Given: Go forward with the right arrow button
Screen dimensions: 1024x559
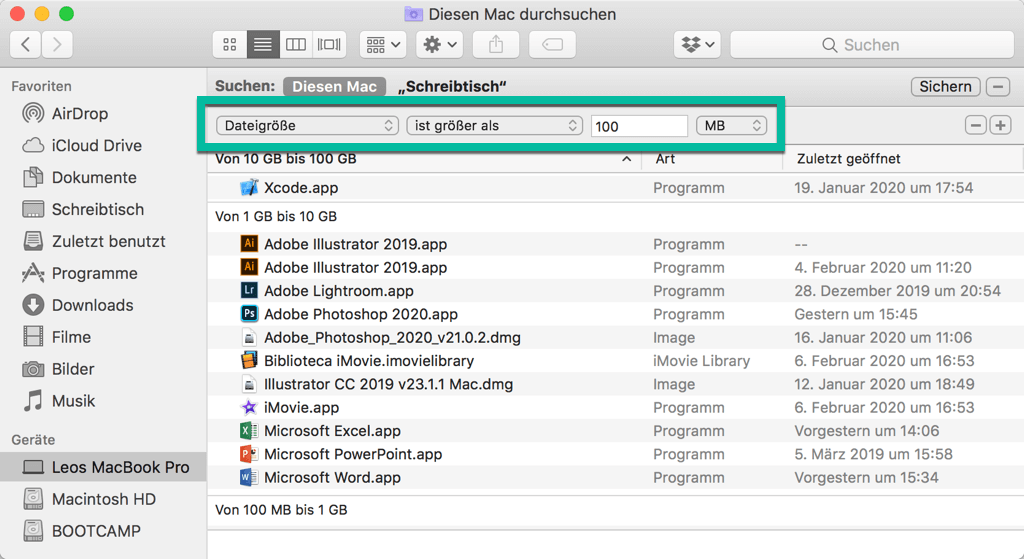Looking at the screenshot, I should tap(57, 44).
